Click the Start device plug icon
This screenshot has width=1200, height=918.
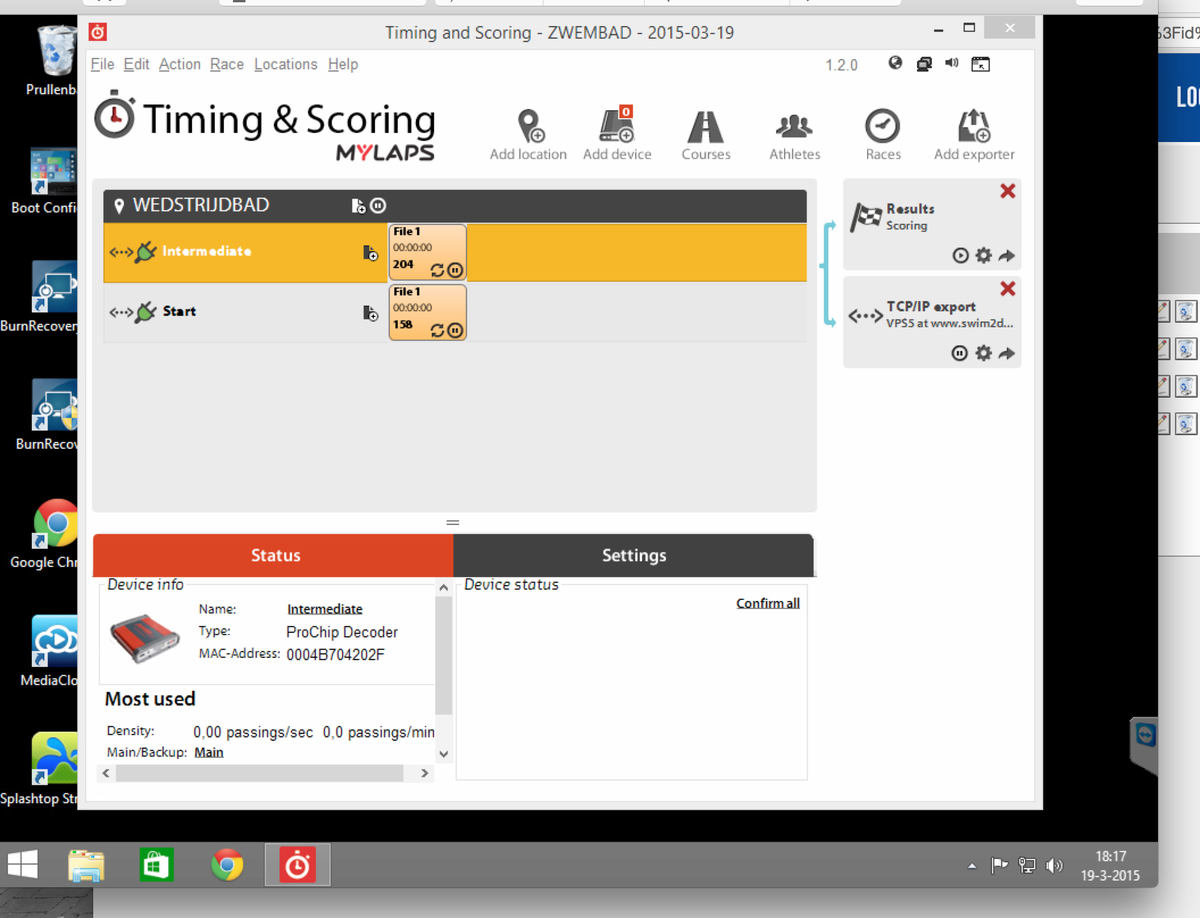[x=146, y=311]
